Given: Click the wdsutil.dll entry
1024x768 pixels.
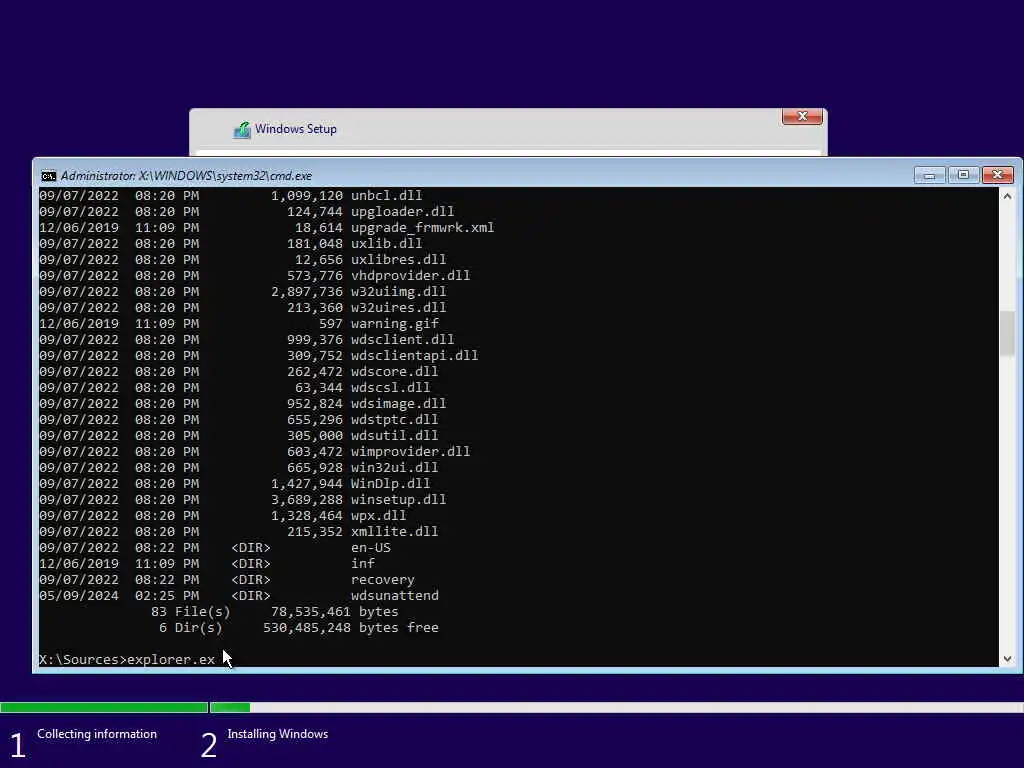Looking at the screenshot, I should [394, 436].
